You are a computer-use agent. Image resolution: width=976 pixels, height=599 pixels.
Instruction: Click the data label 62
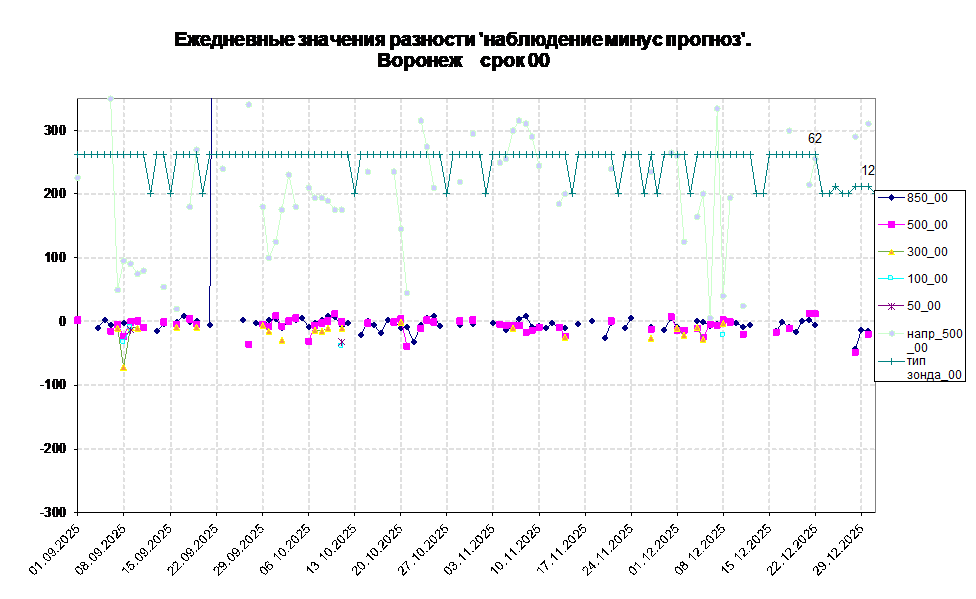815,138
